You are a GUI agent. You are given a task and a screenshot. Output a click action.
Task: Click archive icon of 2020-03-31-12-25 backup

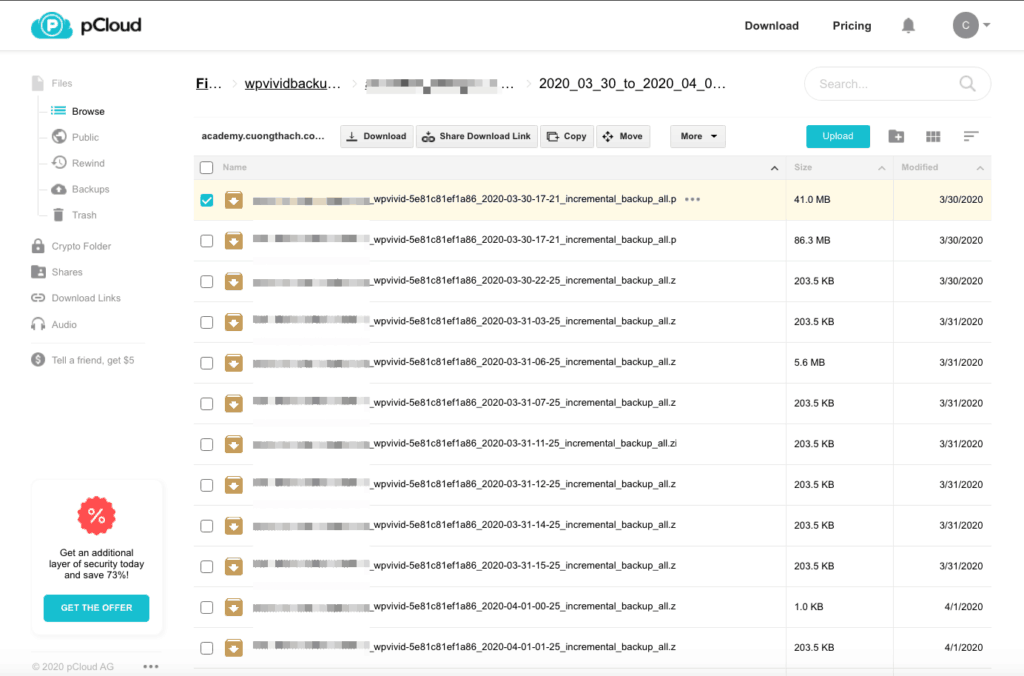(x=234, y=485)
